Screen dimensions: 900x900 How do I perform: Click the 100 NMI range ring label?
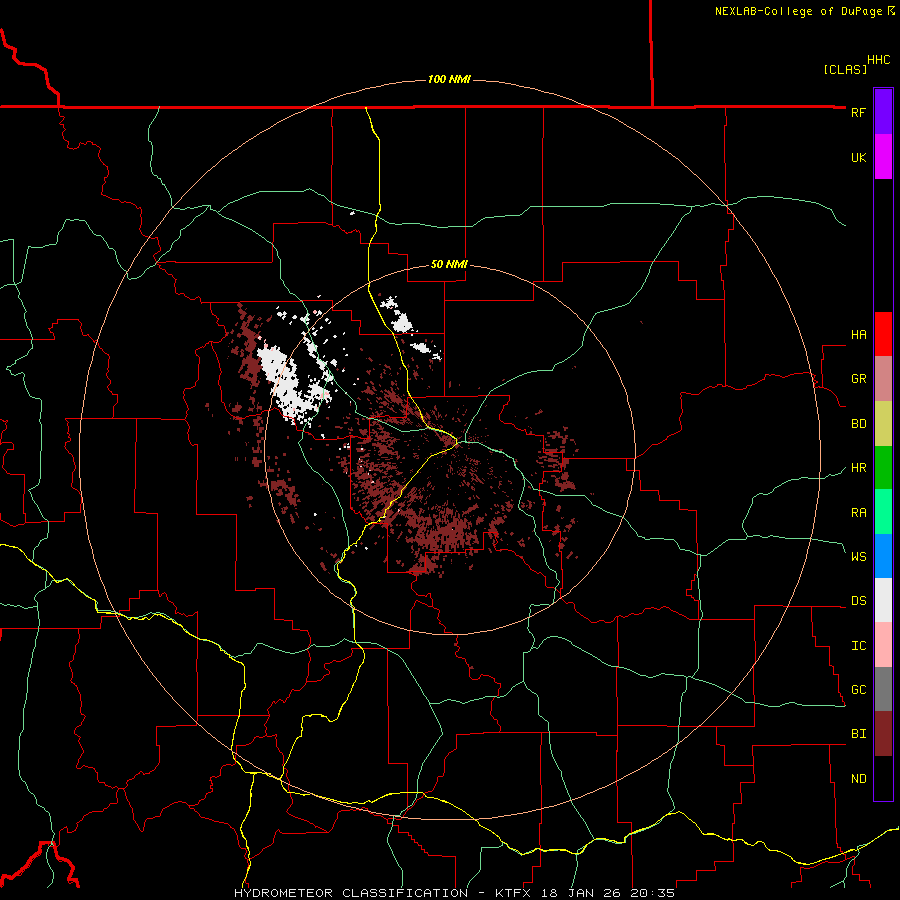point(449,79)
